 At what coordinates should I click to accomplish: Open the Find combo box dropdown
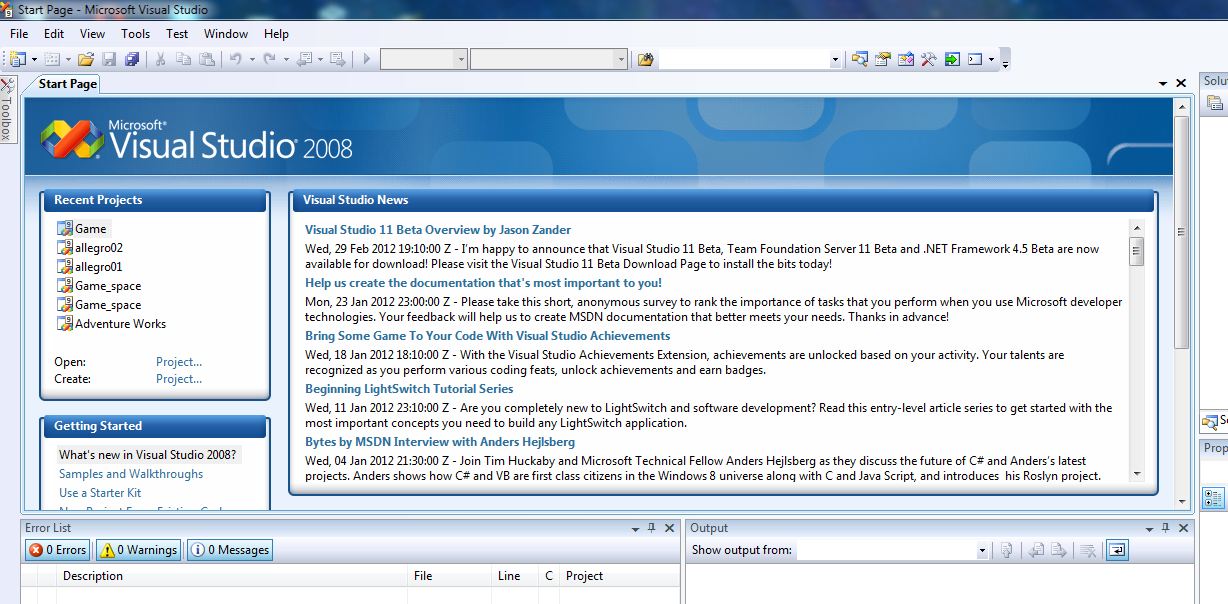pos(835,59)
